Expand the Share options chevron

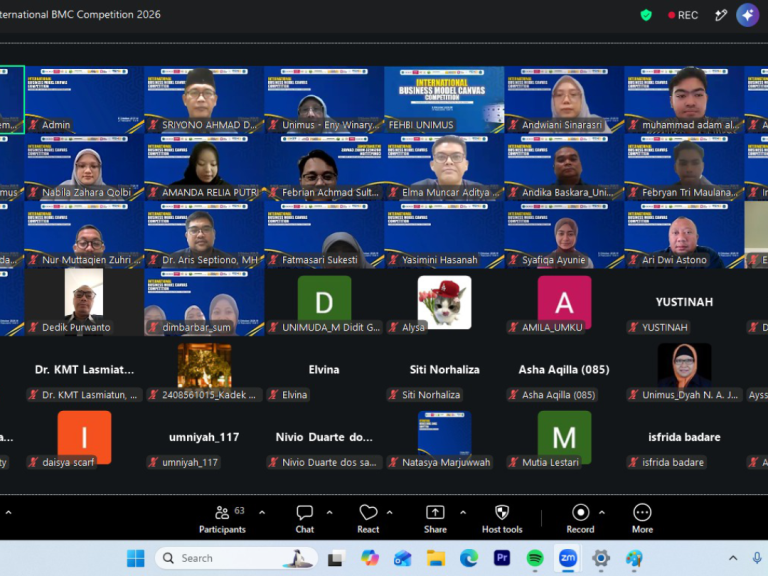pos(463,512)
